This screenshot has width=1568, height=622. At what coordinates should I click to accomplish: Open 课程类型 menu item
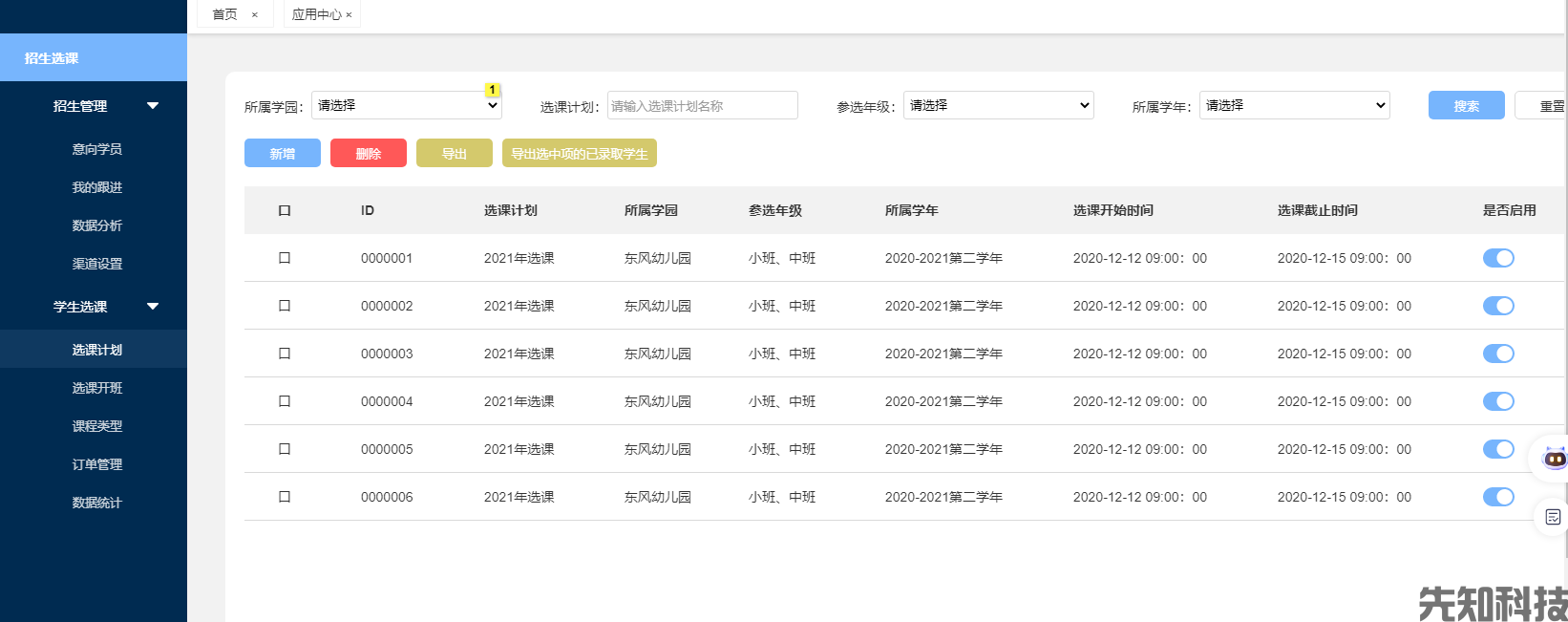click(97, 426)
